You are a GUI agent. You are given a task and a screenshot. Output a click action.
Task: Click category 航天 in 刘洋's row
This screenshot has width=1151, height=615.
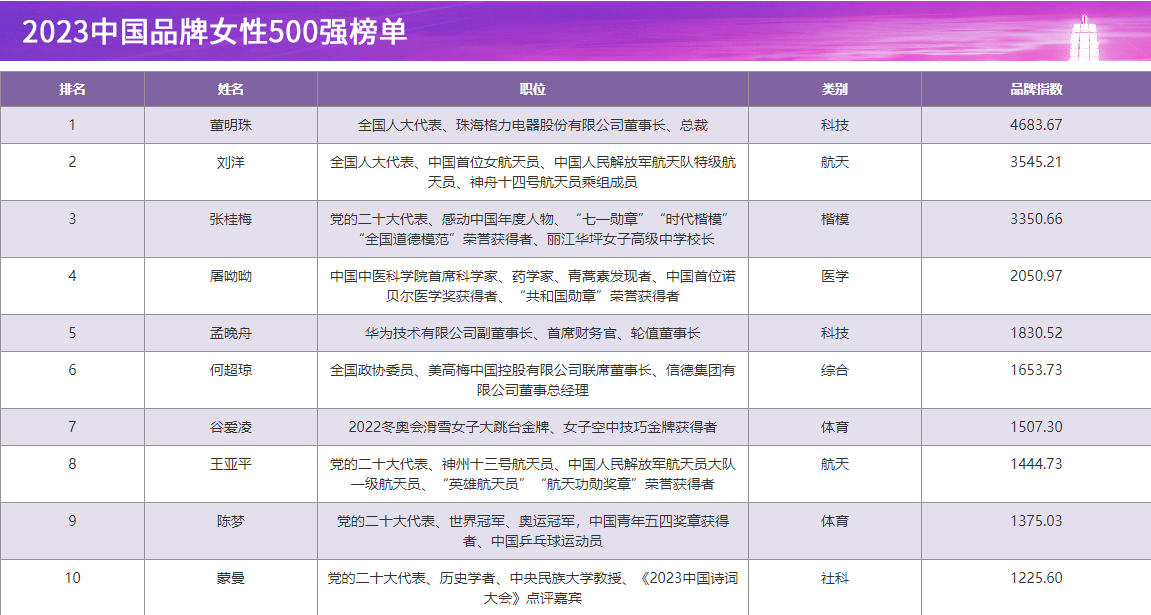[x=835, y=162]
